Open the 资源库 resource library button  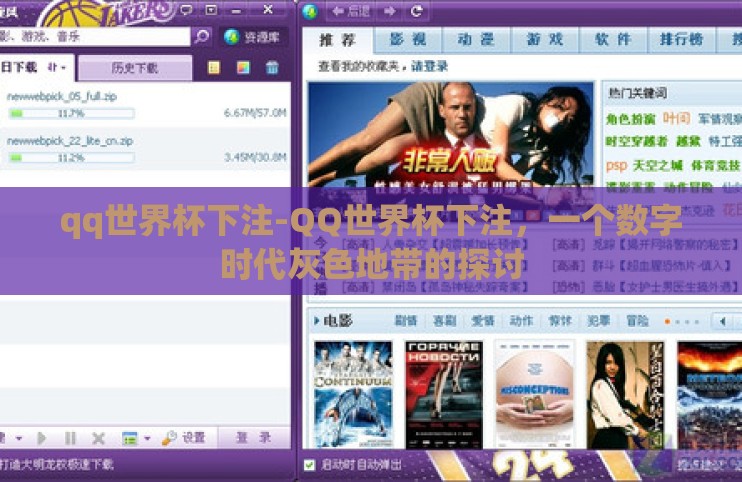252,37
